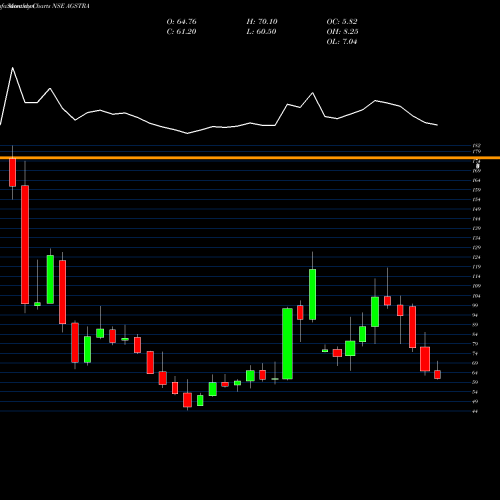Click the 'OL: 7.04' reading

(x=342, y=42)
